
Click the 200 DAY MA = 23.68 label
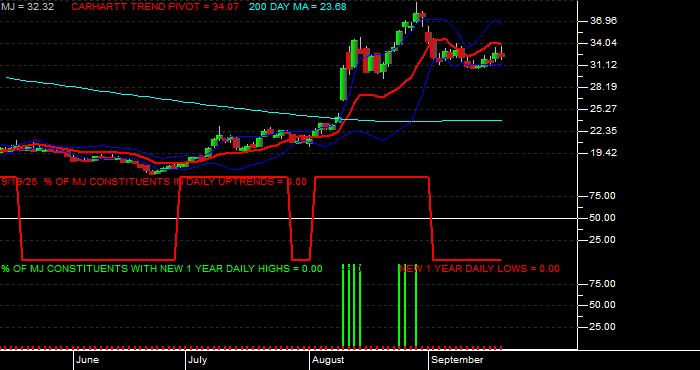pos(297,7)
